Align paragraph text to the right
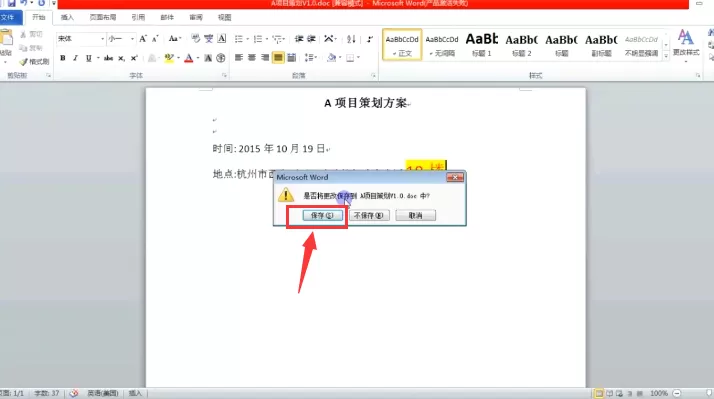This screenshot has width=714, height=399. 265,58
